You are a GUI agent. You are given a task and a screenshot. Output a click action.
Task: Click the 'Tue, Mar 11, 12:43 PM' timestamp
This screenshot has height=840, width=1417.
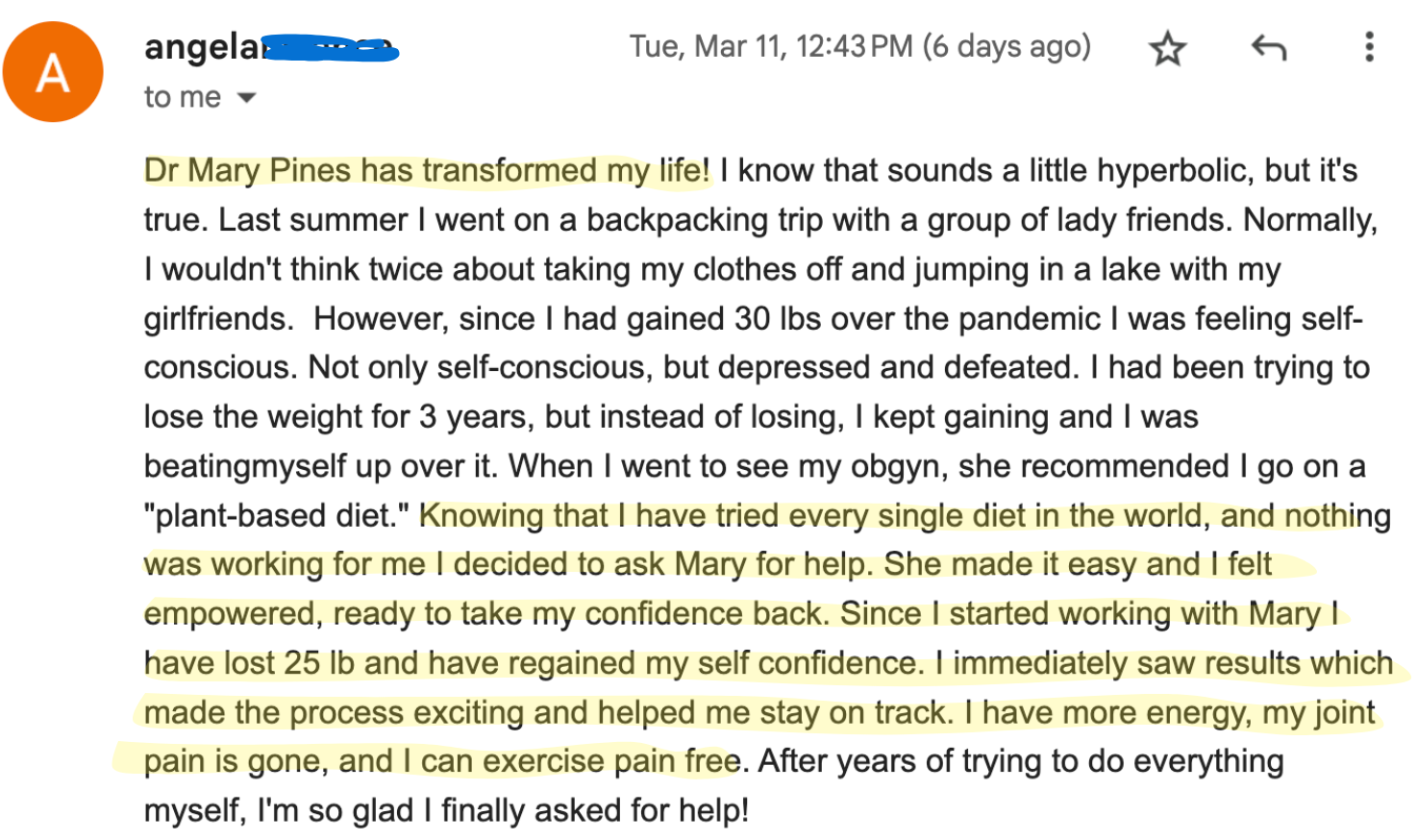click(x=770, y=46)
